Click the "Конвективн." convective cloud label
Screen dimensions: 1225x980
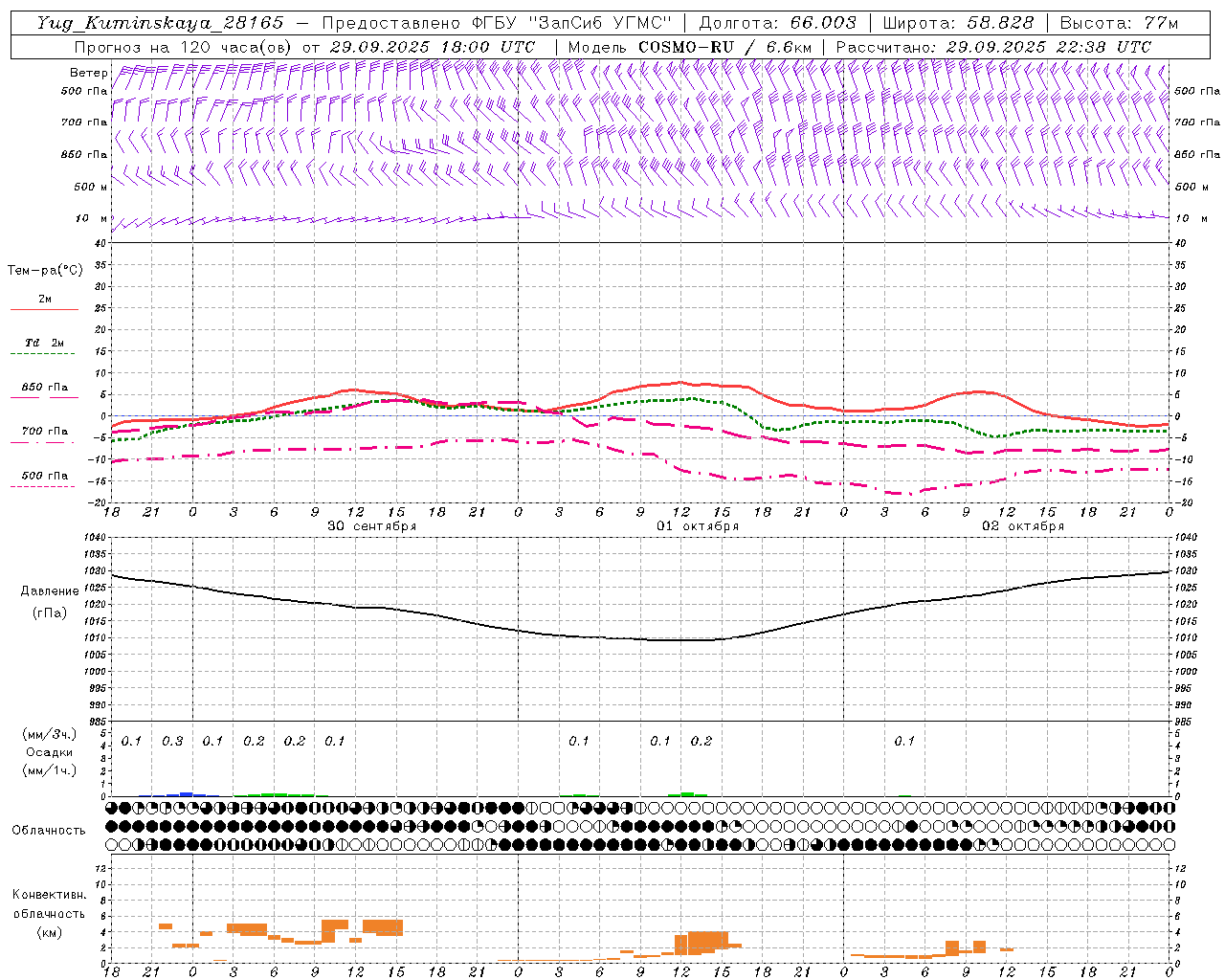point(49,895)
